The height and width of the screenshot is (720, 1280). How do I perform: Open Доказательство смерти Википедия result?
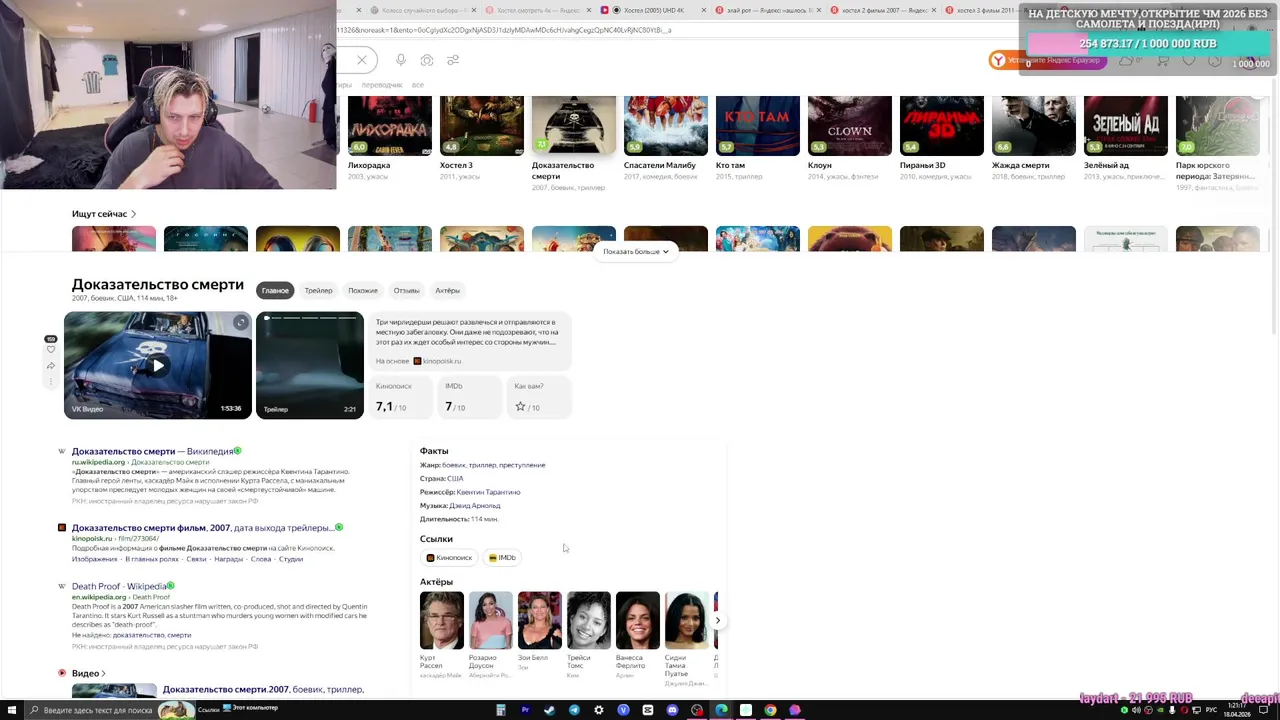coord(153,451)
